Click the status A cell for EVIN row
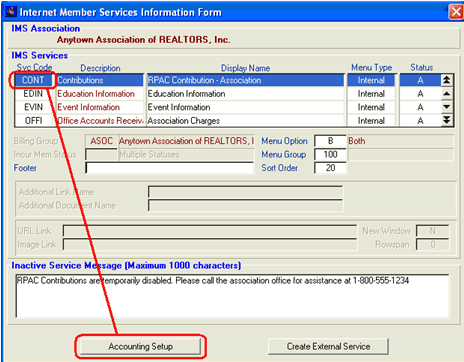 coord(420,107)
